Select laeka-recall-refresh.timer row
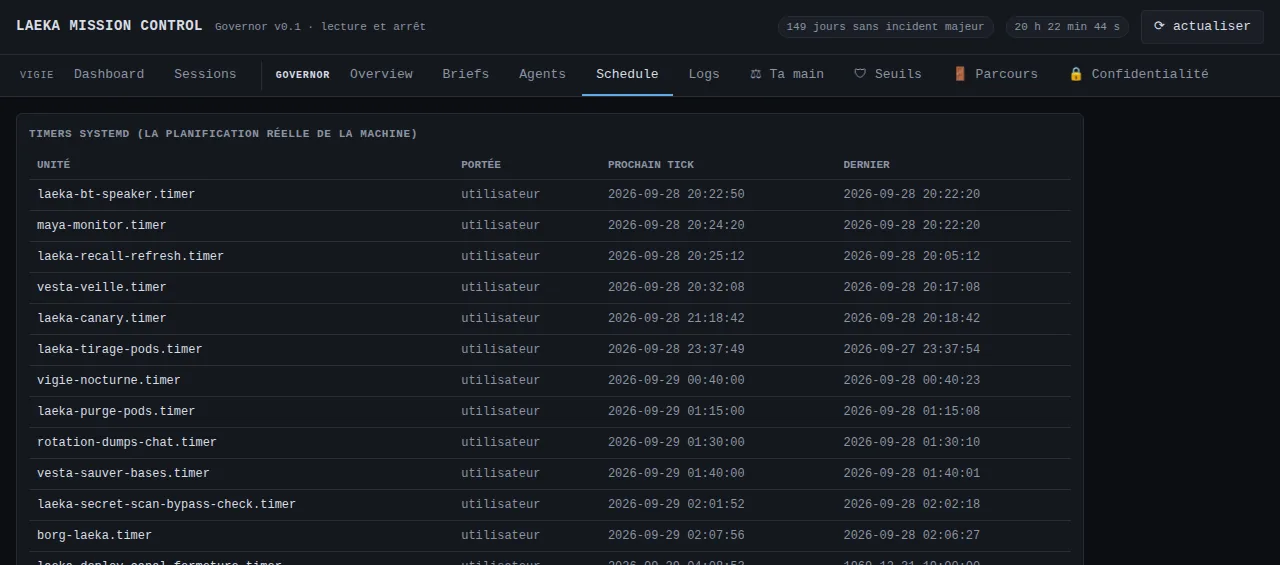 tap(550, 257)
